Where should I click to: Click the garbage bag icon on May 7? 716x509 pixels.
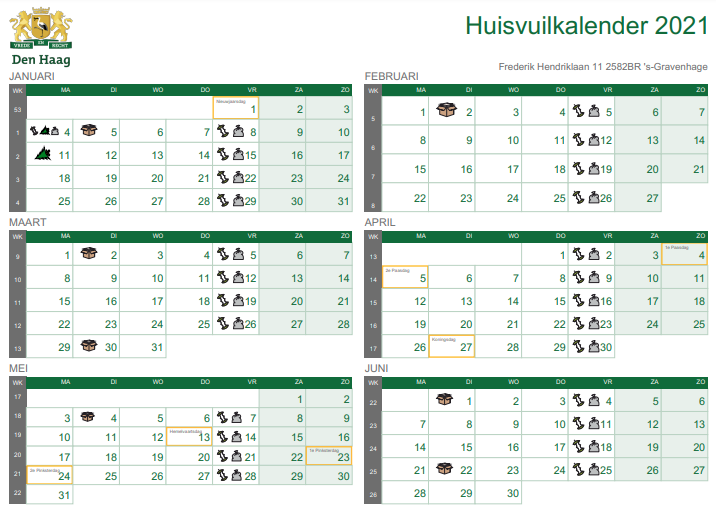pyautogui.click(x=237, y=417)
